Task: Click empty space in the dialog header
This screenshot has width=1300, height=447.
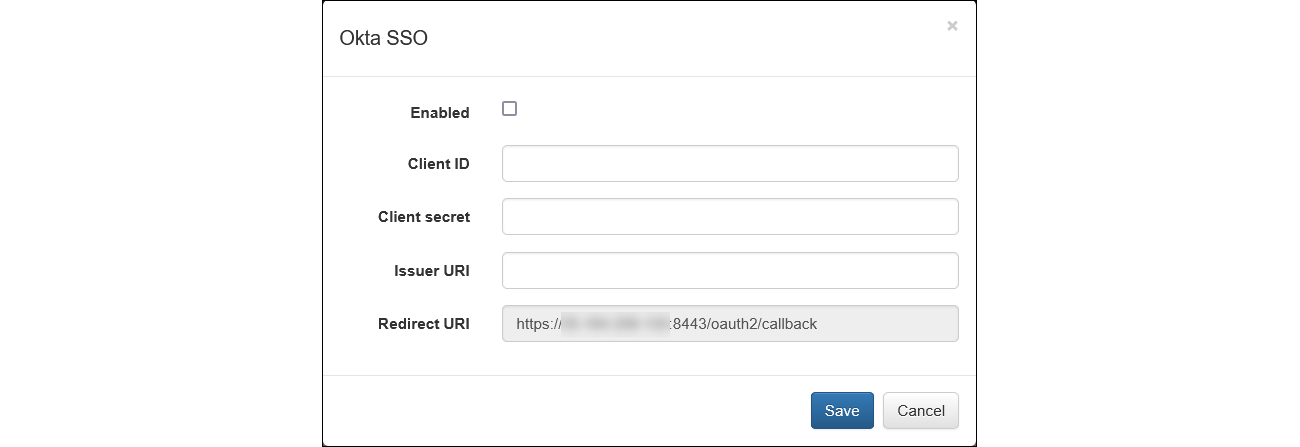Action: (650, 39)
